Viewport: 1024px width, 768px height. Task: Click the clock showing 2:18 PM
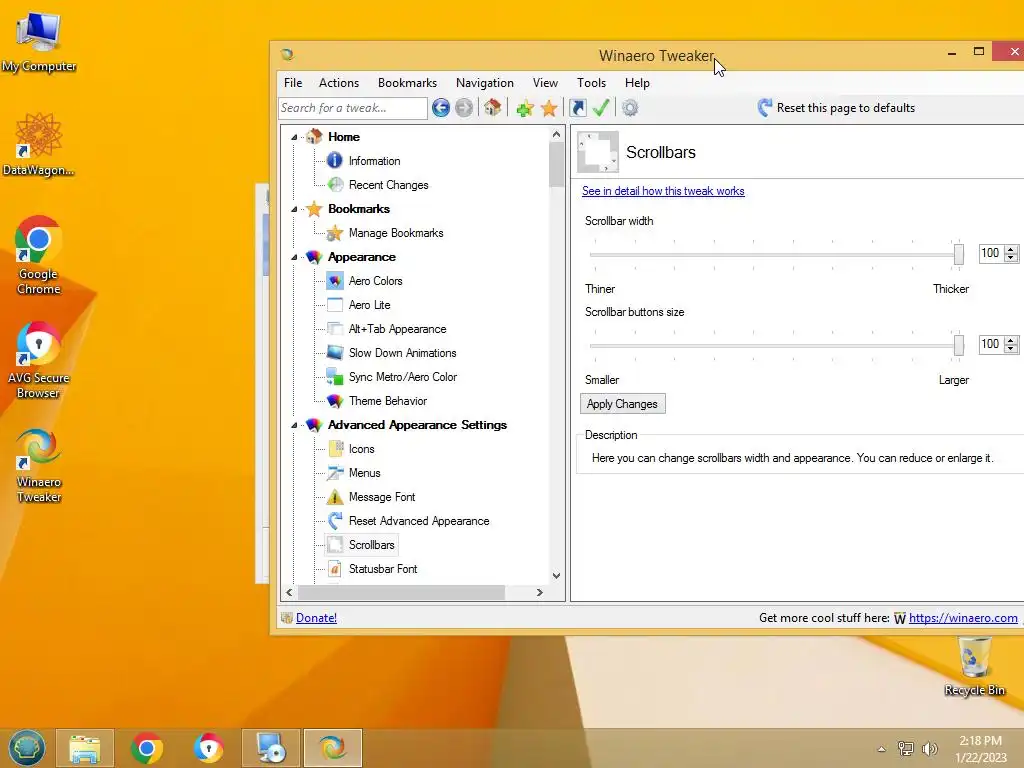981,741
